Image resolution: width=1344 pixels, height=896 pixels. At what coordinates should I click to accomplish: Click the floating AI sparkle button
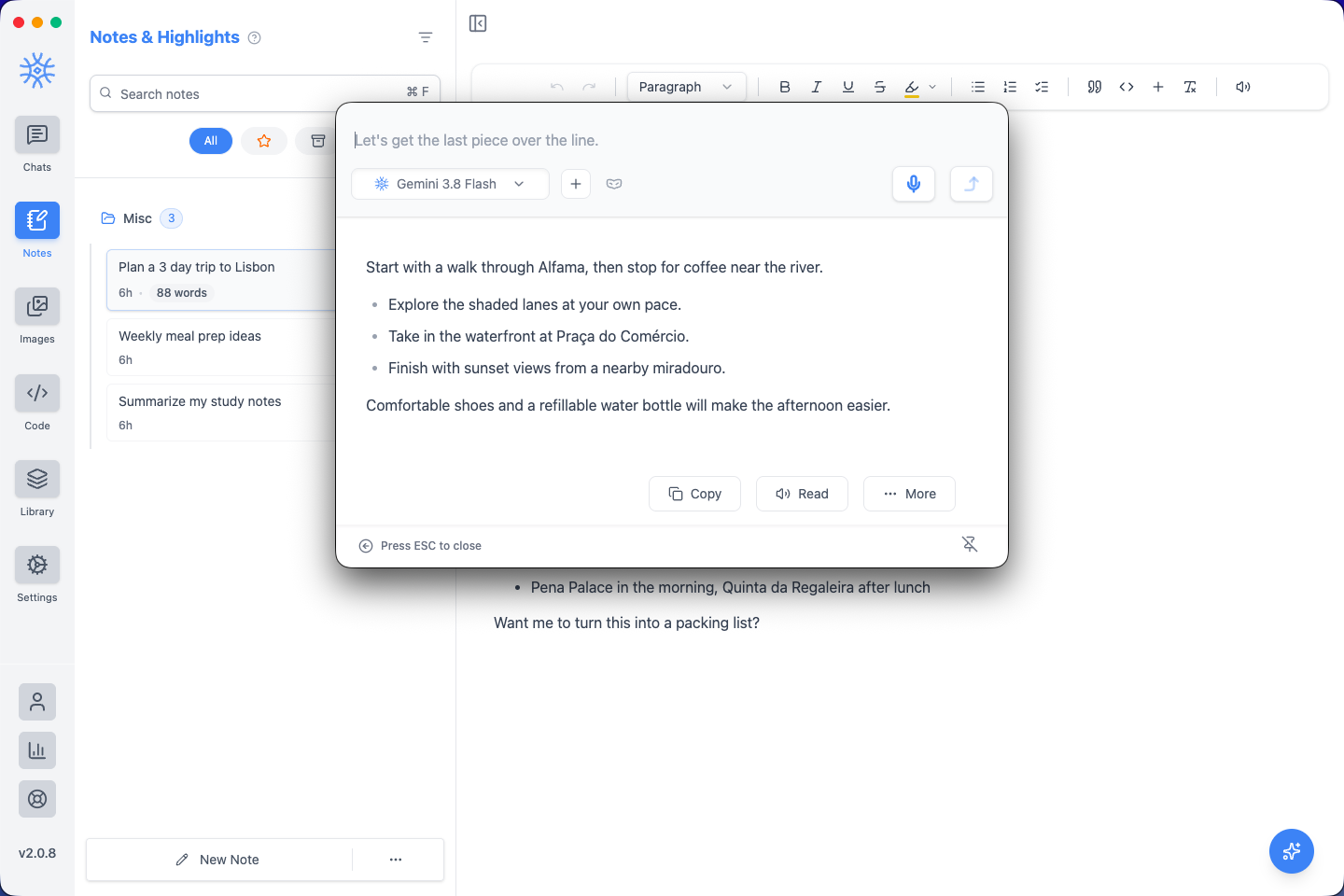[1292, 851]
